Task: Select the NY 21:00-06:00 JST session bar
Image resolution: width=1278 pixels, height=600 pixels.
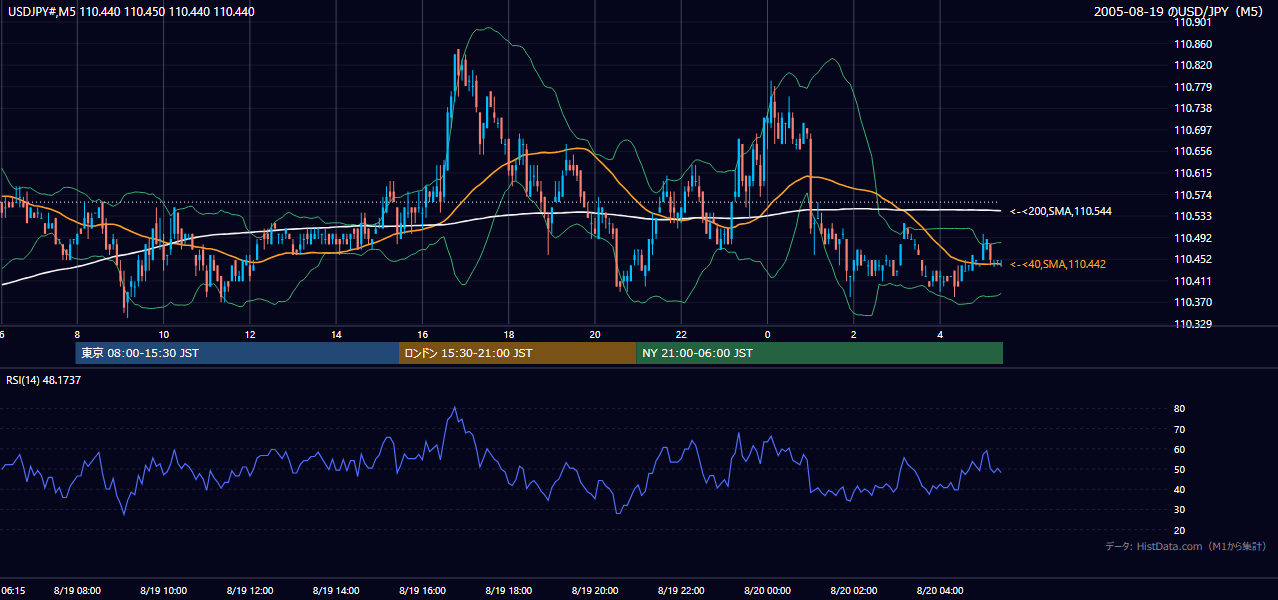Action: coord(819,353)
